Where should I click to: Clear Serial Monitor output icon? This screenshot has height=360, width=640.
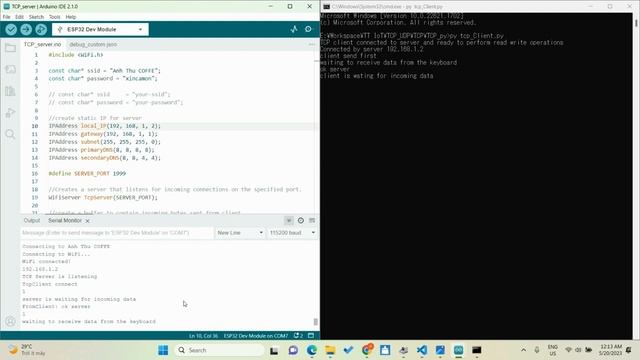click(x=312, y=220)
